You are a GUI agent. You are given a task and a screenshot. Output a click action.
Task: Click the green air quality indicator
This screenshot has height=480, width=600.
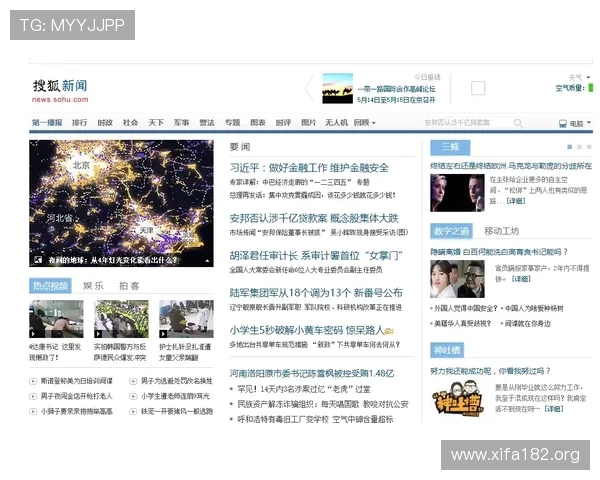(x=590, y=88)
